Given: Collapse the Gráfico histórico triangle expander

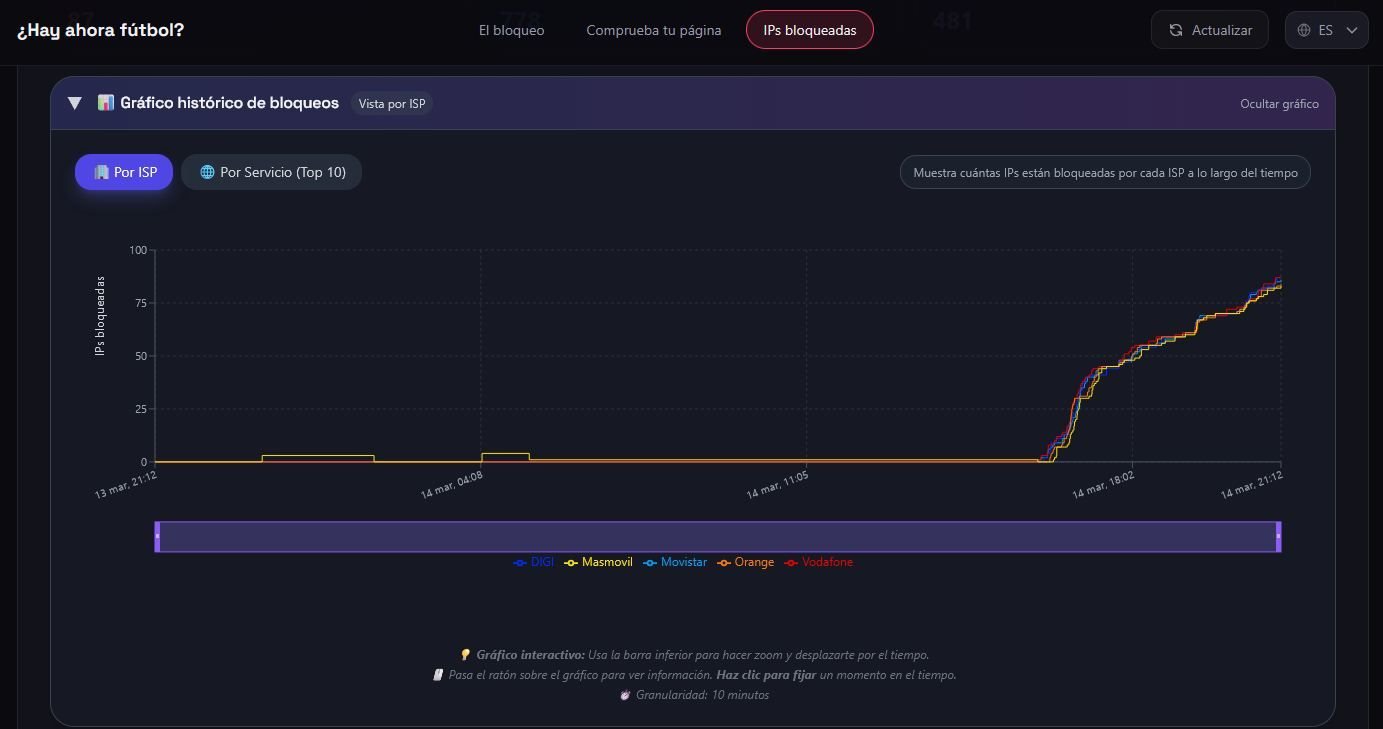Looking at the screenshot, I should [74, 103].
